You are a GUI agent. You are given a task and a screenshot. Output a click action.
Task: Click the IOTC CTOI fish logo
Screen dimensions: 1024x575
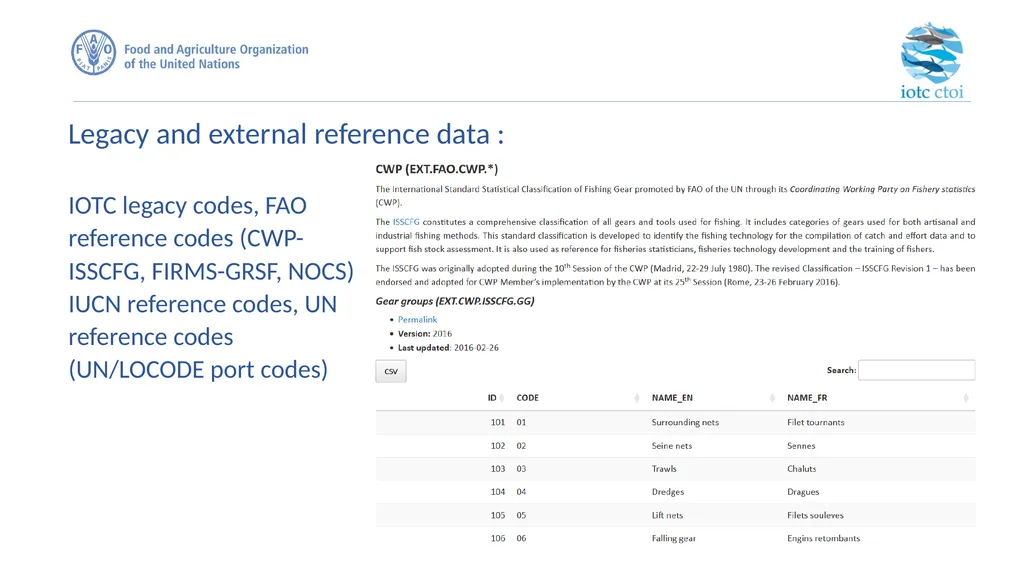[x=932, y=60]
